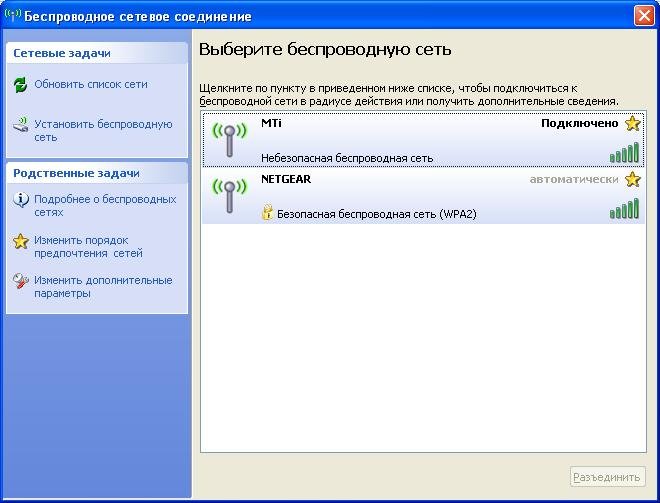
Task: Select the MTi network name
Action: 271,123
